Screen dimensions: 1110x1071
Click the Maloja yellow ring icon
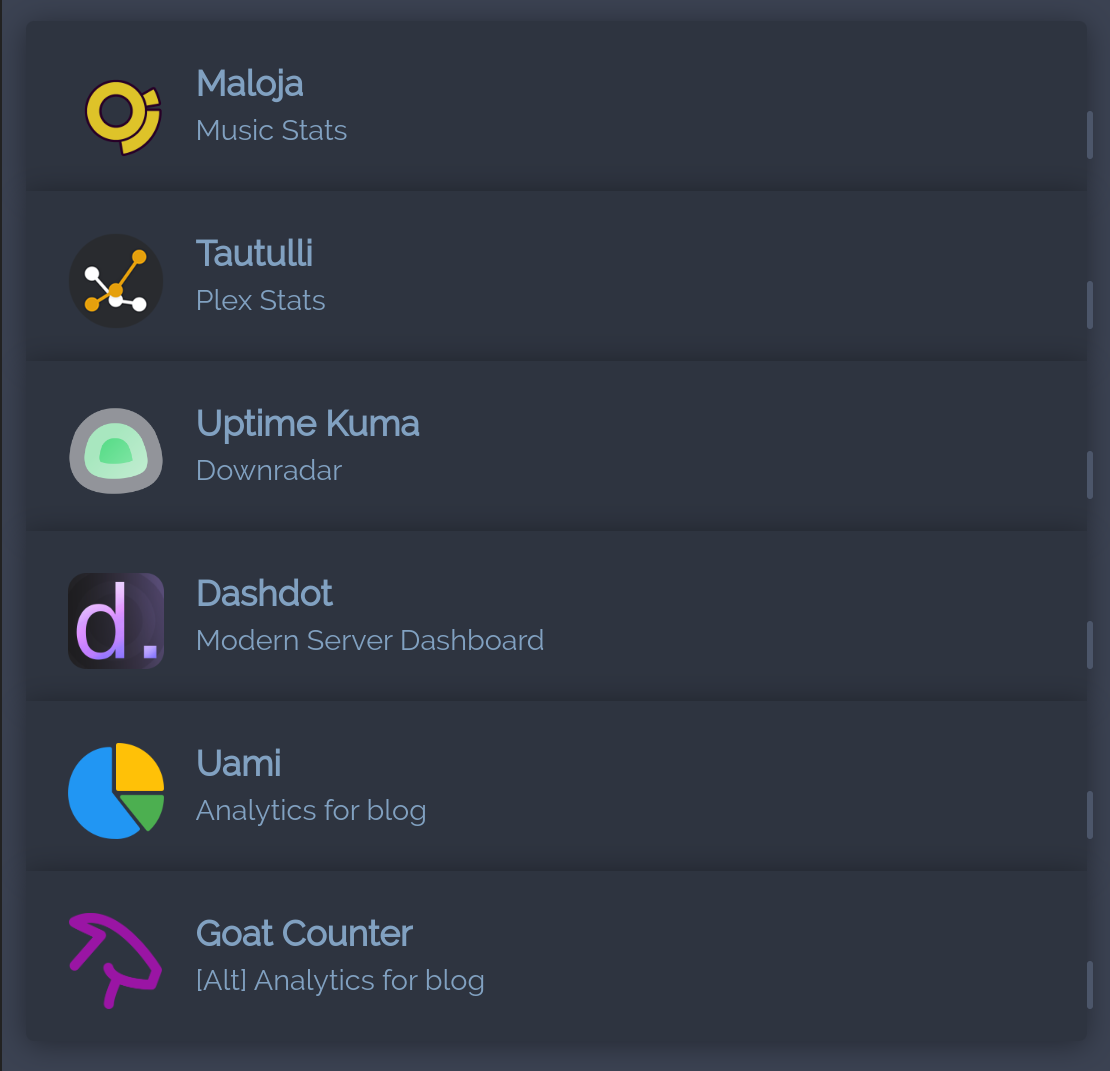pyautogui.click(x=120, y=115)
